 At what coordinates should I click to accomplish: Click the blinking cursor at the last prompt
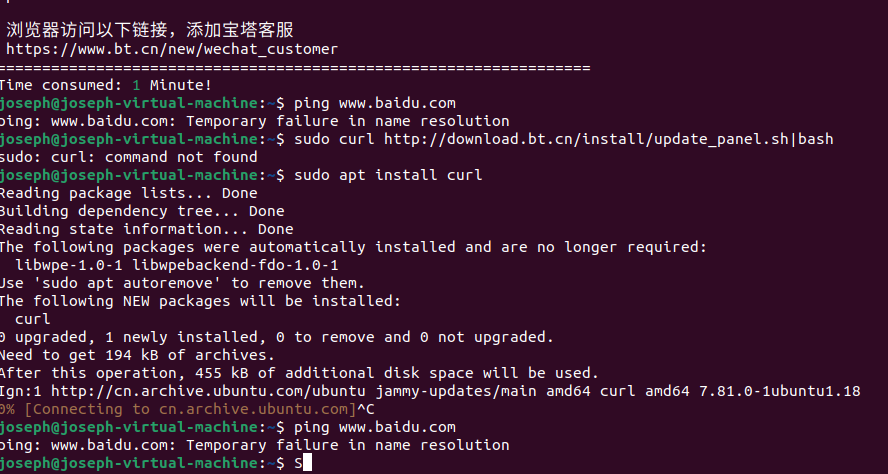click(307, 463)
